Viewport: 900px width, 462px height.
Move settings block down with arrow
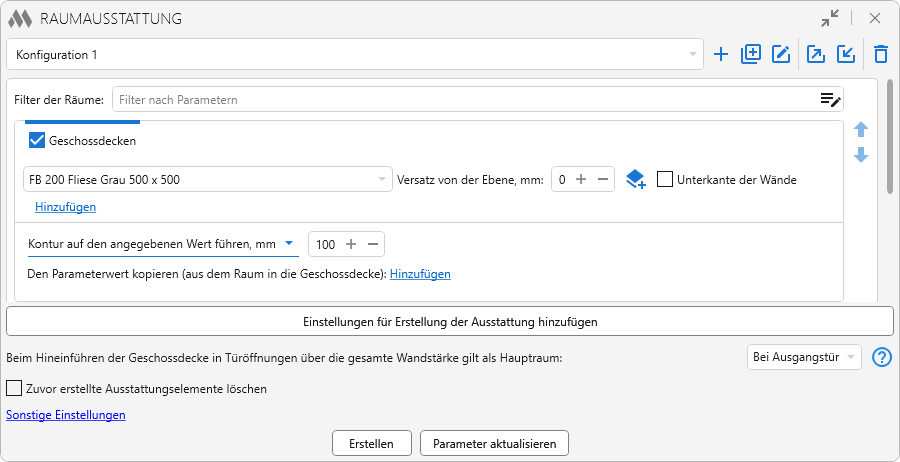(861, 156)
